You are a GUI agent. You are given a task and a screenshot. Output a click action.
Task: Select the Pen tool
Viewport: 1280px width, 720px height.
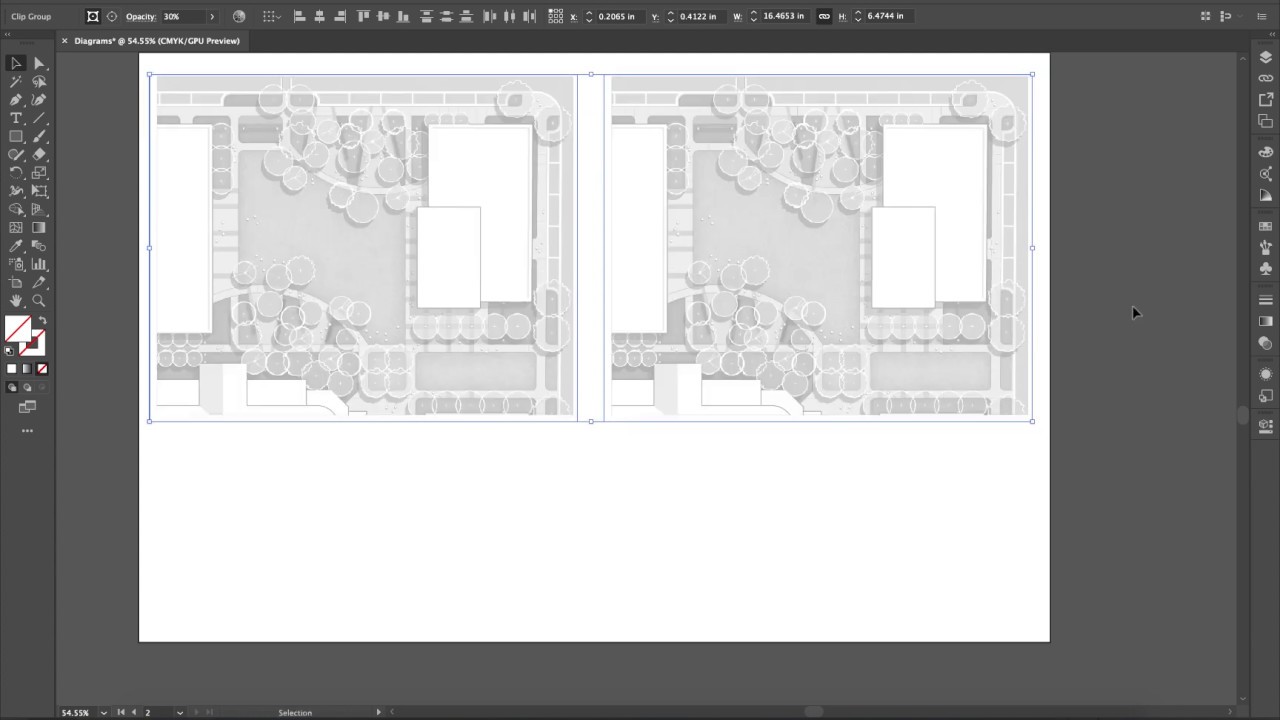coord(16,100)
